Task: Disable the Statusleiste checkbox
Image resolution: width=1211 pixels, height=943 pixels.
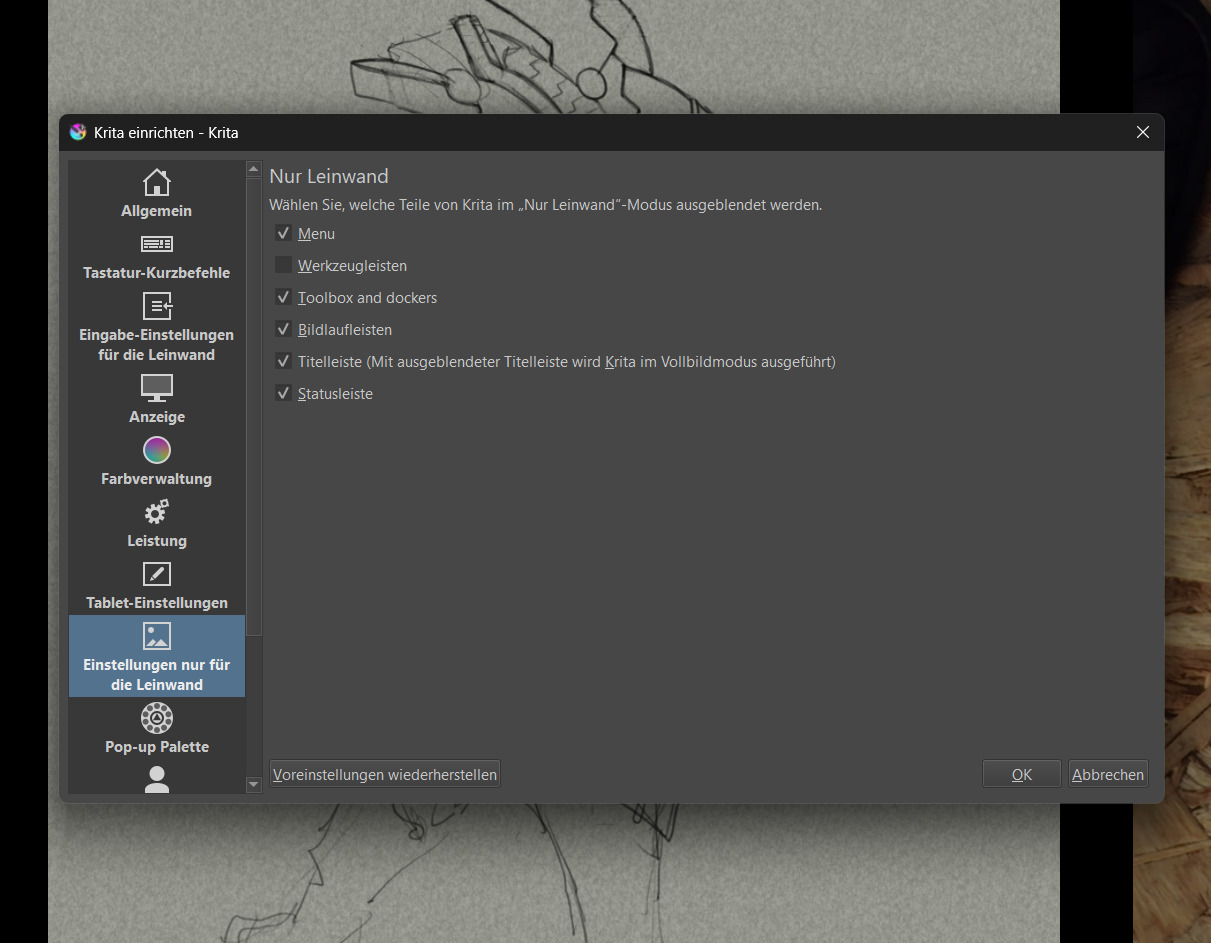Action: [x=284, y=394]
